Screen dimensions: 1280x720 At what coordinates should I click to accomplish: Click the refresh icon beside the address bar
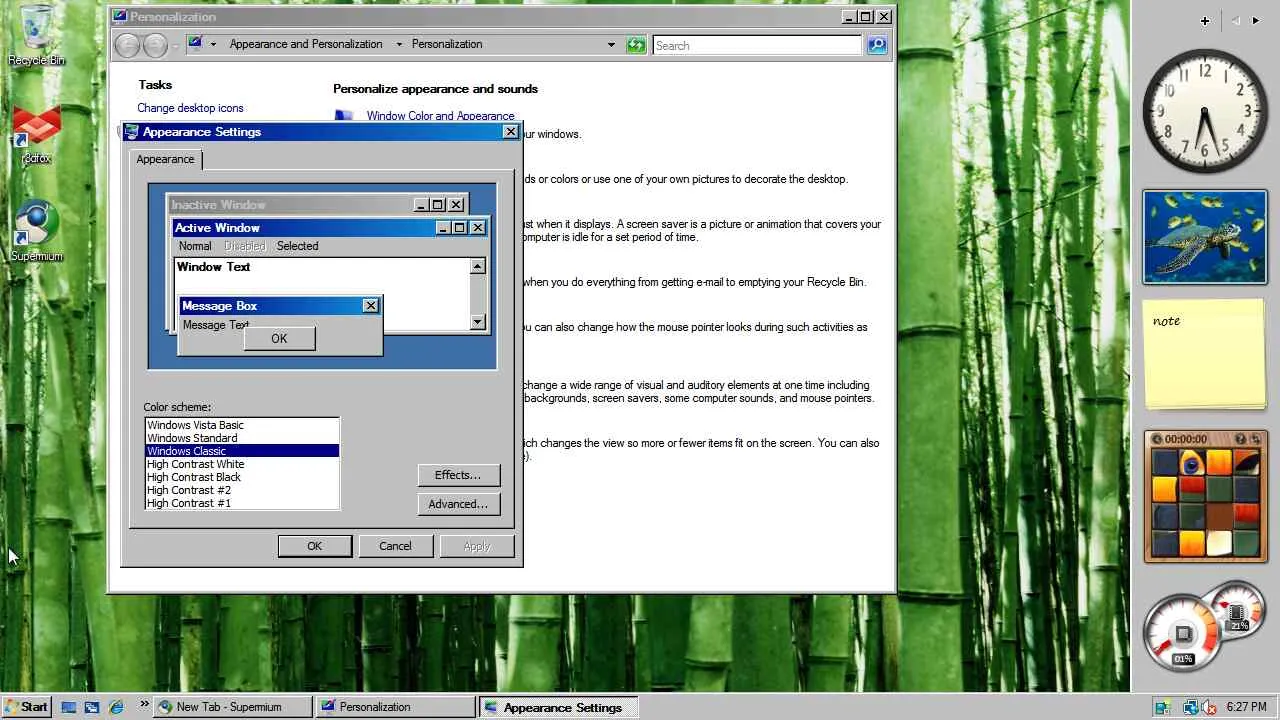point(636,45)
